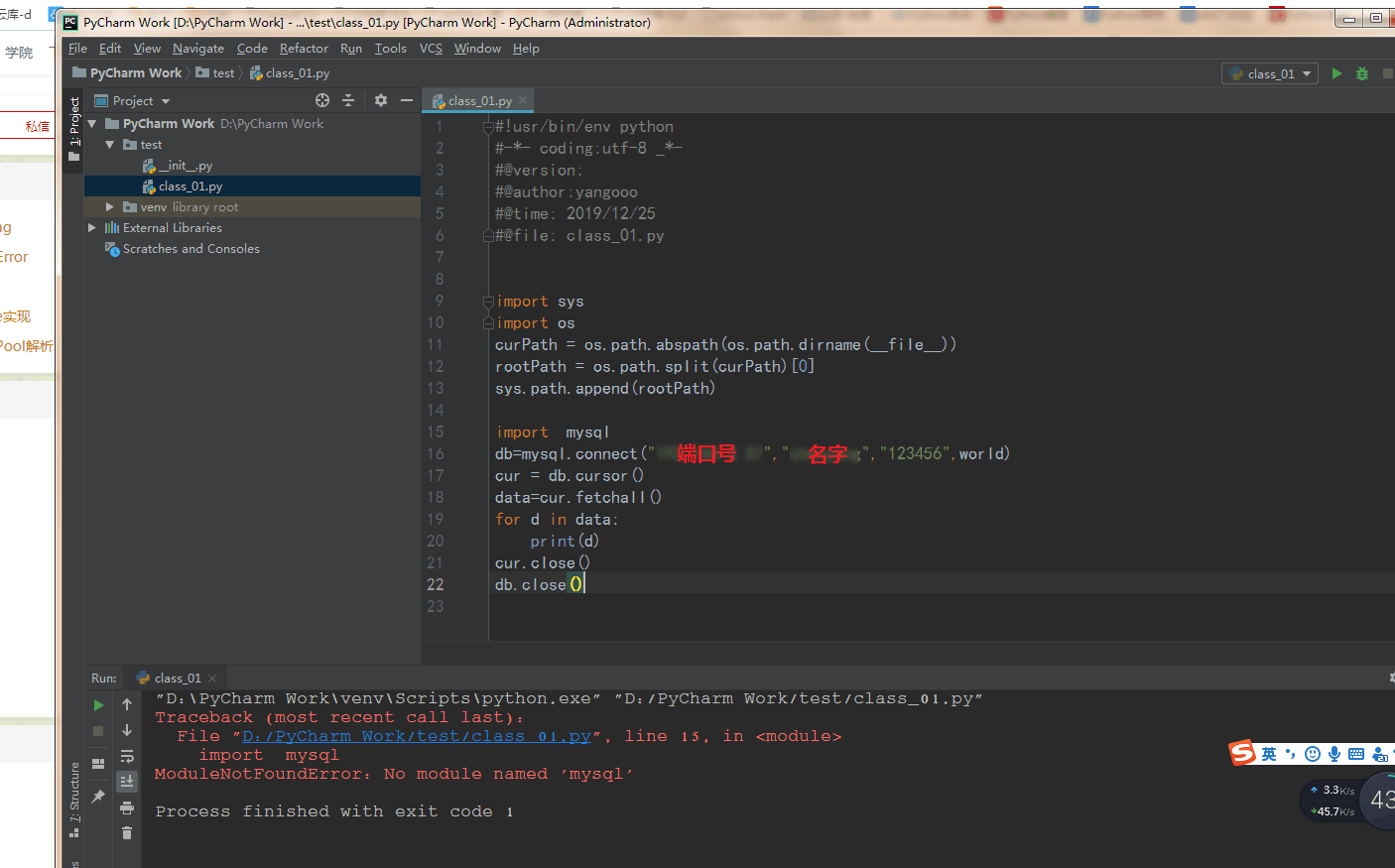Open Project panel gear settings
The width and height of the screenshot is (1395, 868).
(x=381, y=100)
